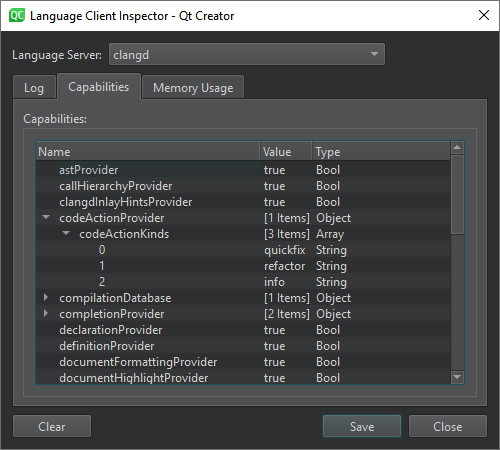Collapse the codeActionProvider tree node
This screenshot has width=500, height=450.
(46, 218)
